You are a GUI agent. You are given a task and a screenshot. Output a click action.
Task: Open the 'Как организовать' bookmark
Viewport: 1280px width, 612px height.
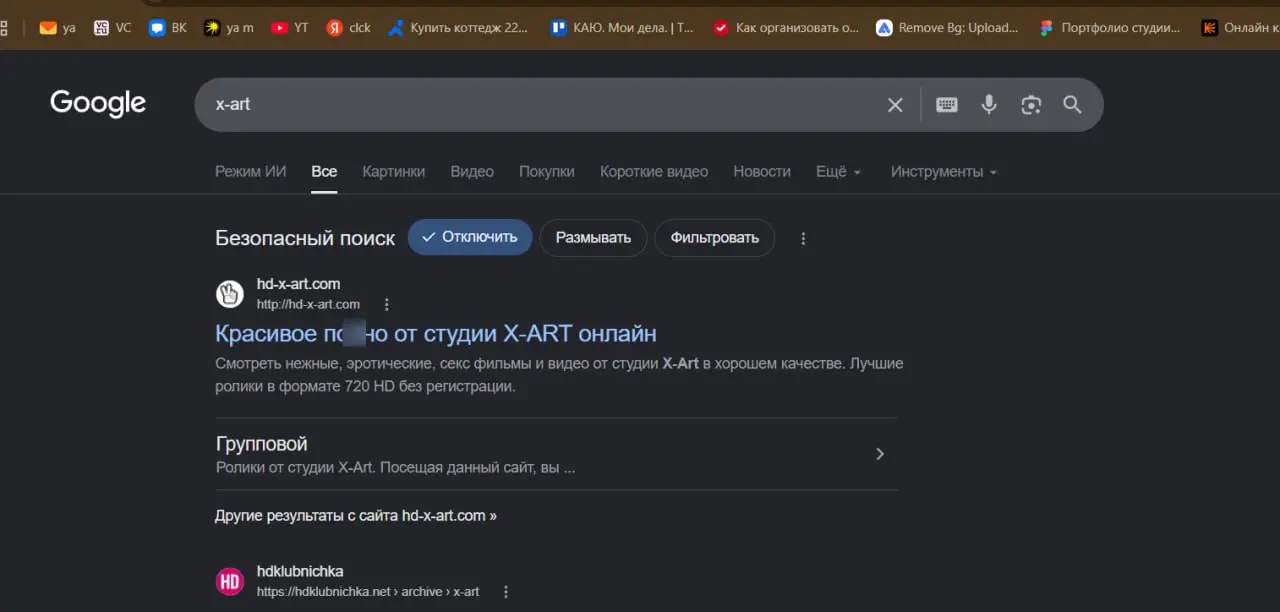(x=785, y=28)
